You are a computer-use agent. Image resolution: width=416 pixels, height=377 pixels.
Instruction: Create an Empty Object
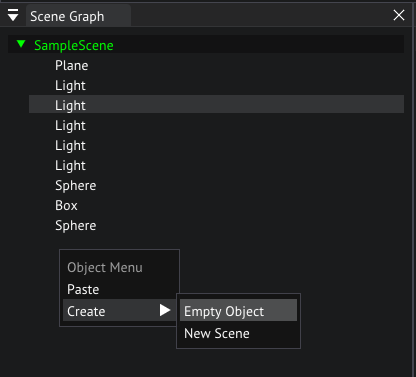point(238,310)
